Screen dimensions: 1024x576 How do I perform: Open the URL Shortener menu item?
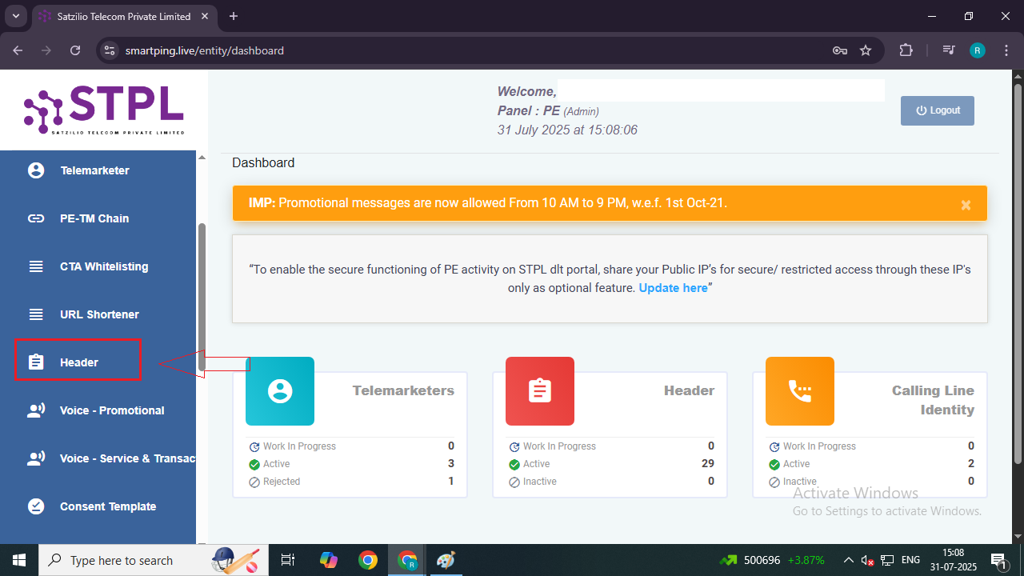click(x=98, y=314)
